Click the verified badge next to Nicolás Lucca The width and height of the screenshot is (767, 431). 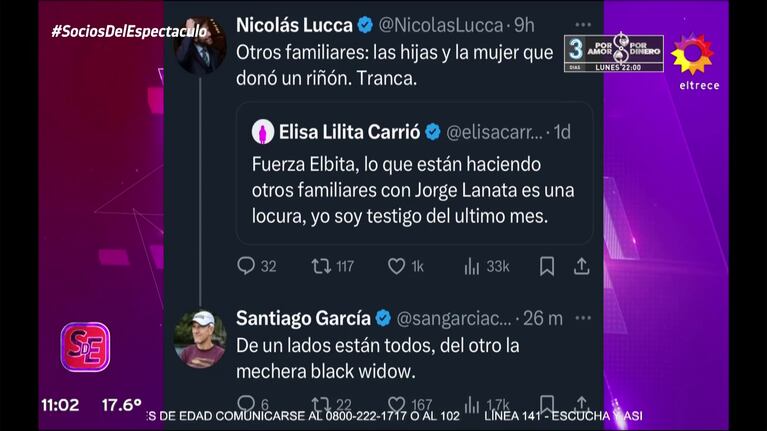click(365, 24)
